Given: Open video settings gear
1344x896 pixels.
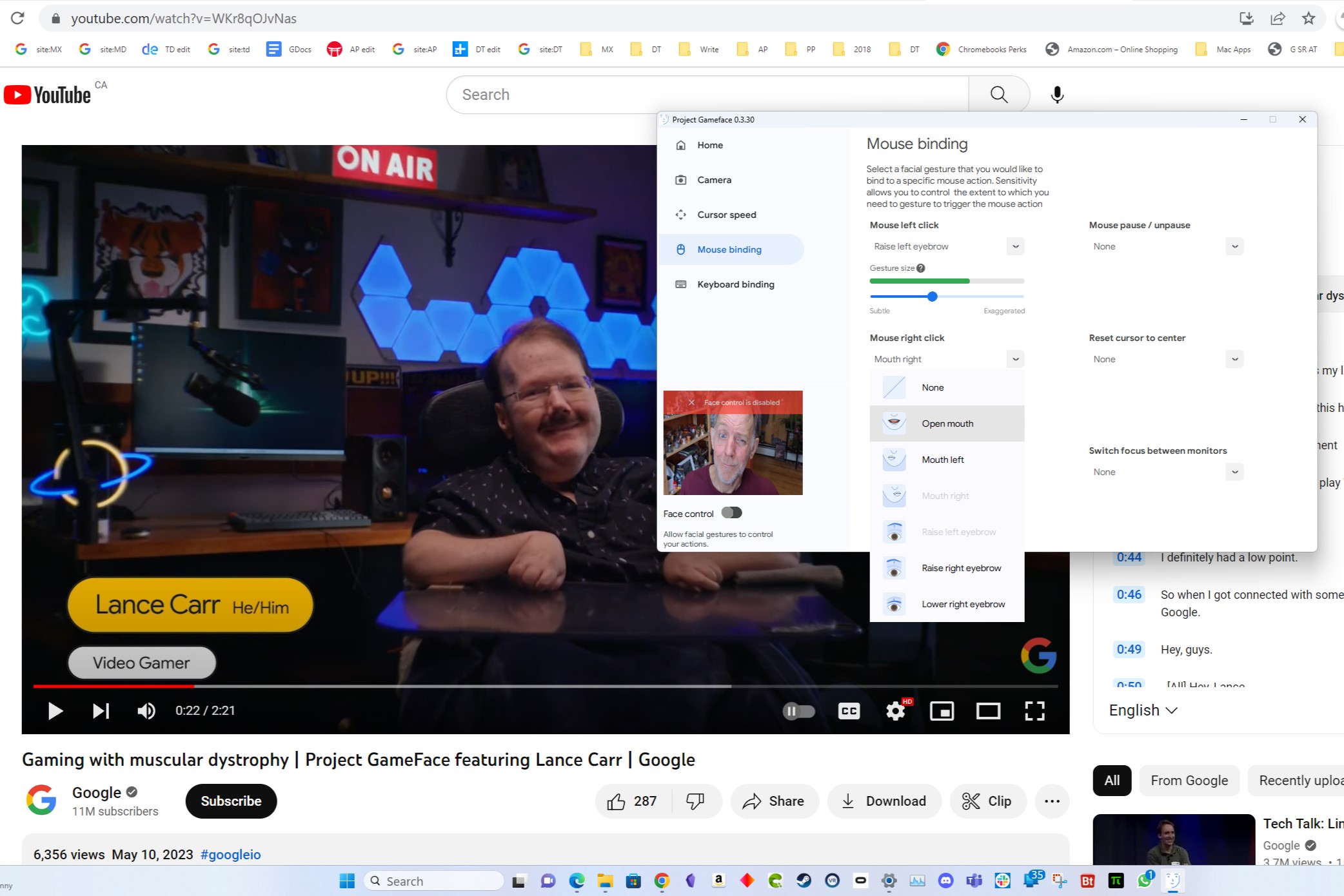Looking at the screenshot, I should coord(896,711).
